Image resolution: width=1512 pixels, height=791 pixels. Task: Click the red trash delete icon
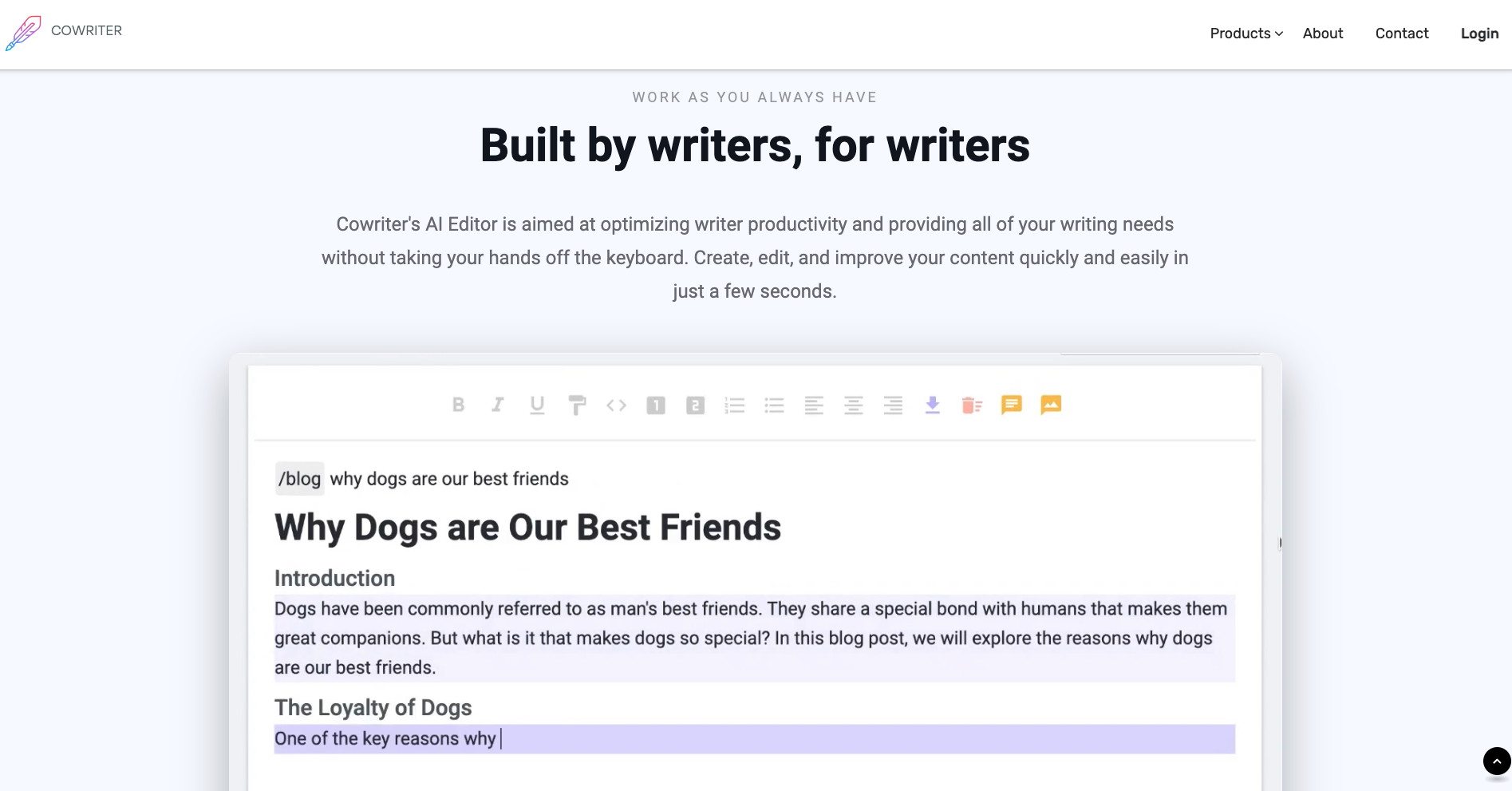pyautogui.click(x=972, y=405)
